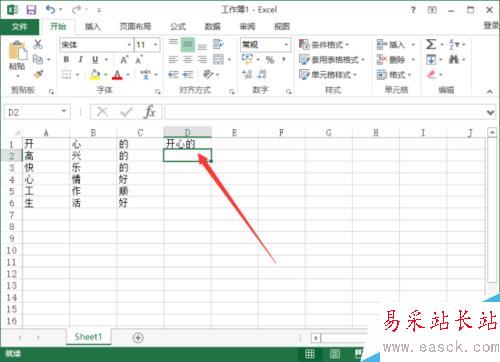Copy selection with the copy icon

(37, 59)
